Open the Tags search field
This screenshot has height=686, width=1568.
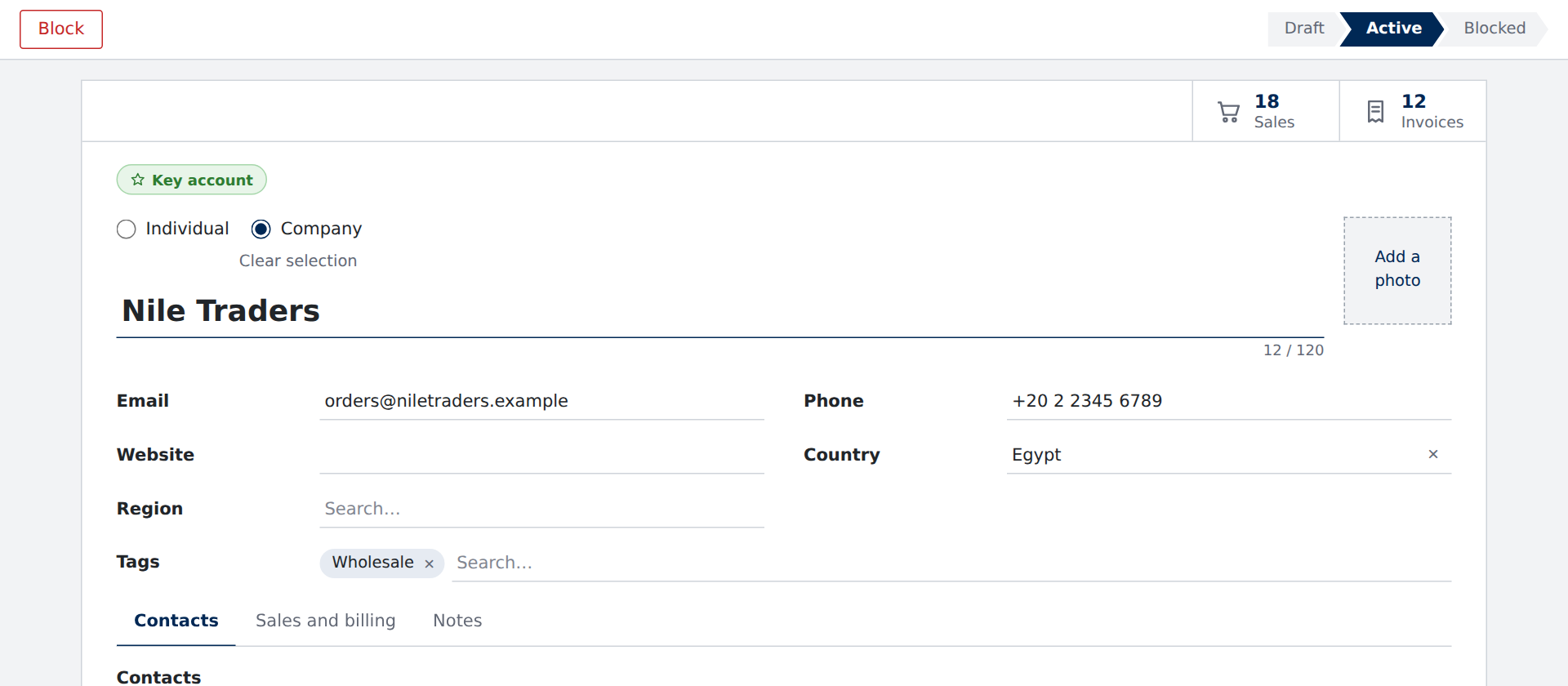[x=951, y=563]
